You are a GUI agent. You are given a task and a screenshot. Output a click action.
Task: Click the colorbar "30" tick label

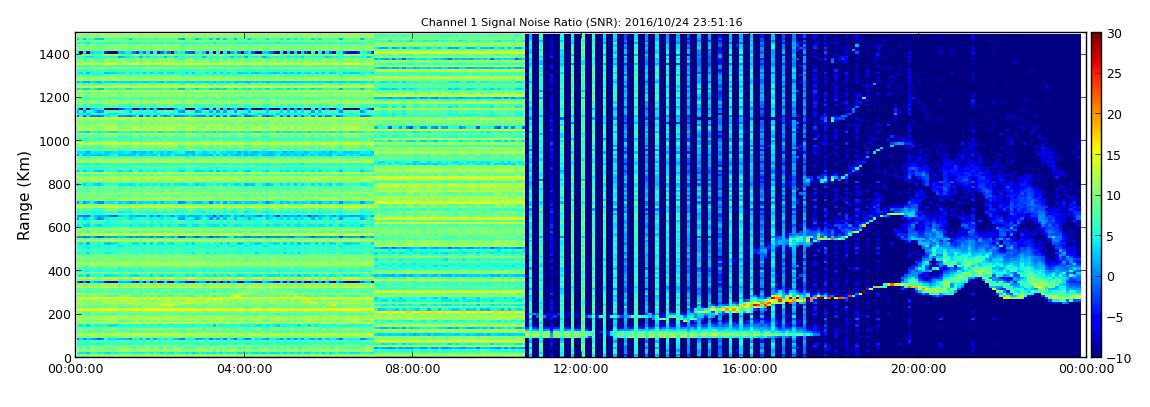tap(1114, 33)
